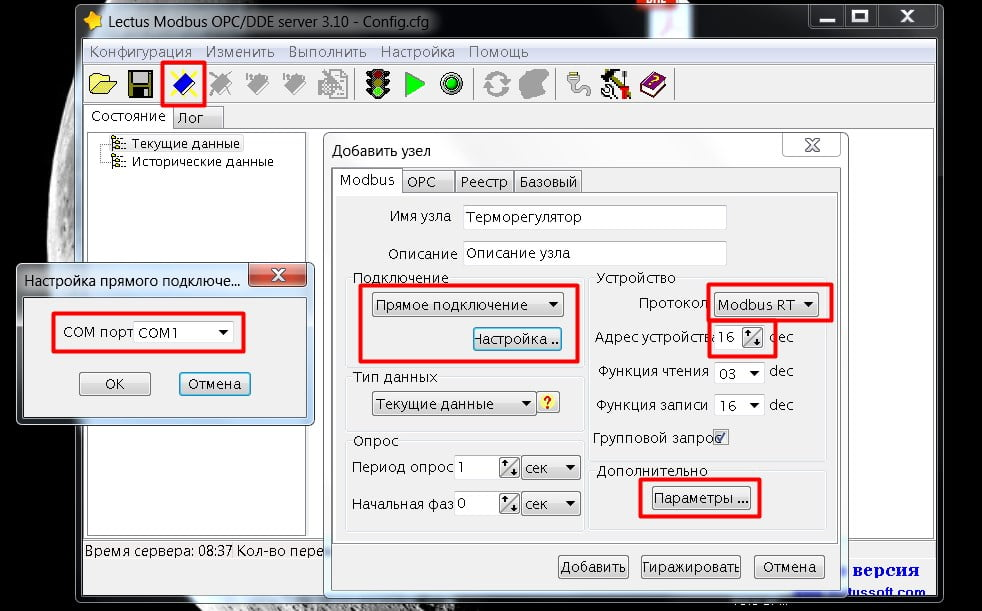Open the Выполнить menu
The image size is (982, 611).
coord(328,52)
